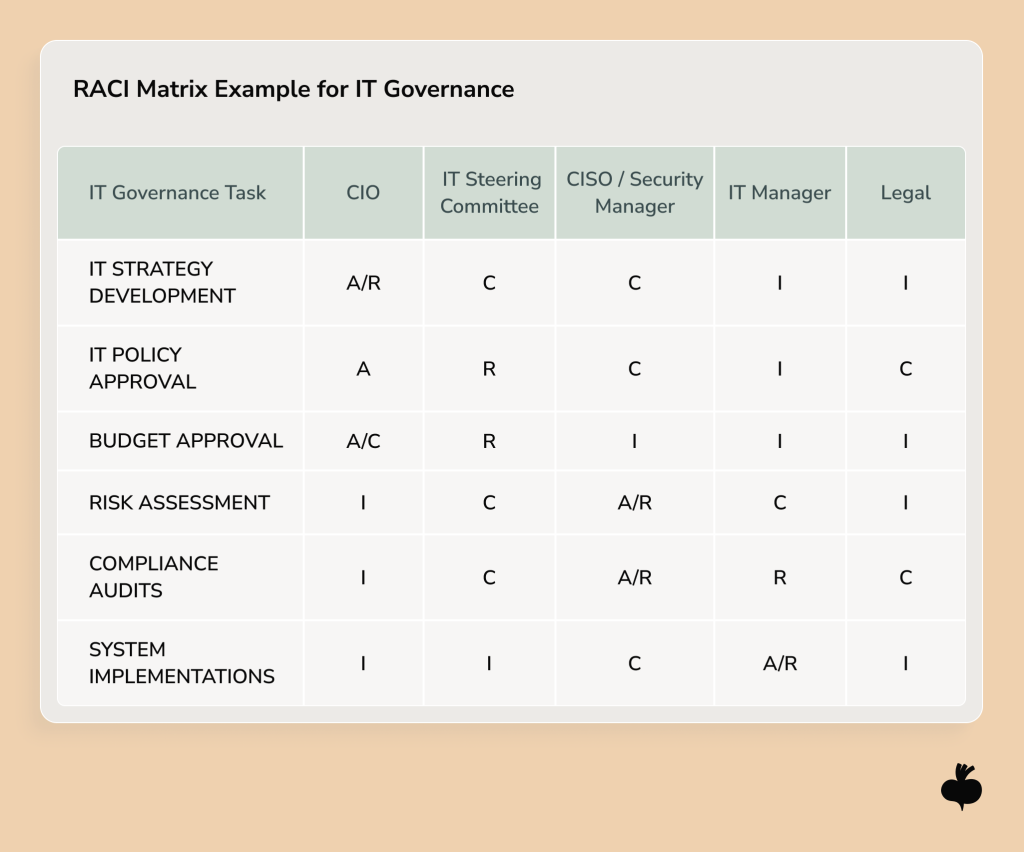This screenshot has height=852, width=1024.
Task: Click the RACI Matrix Example title
Action: (293, 89)
